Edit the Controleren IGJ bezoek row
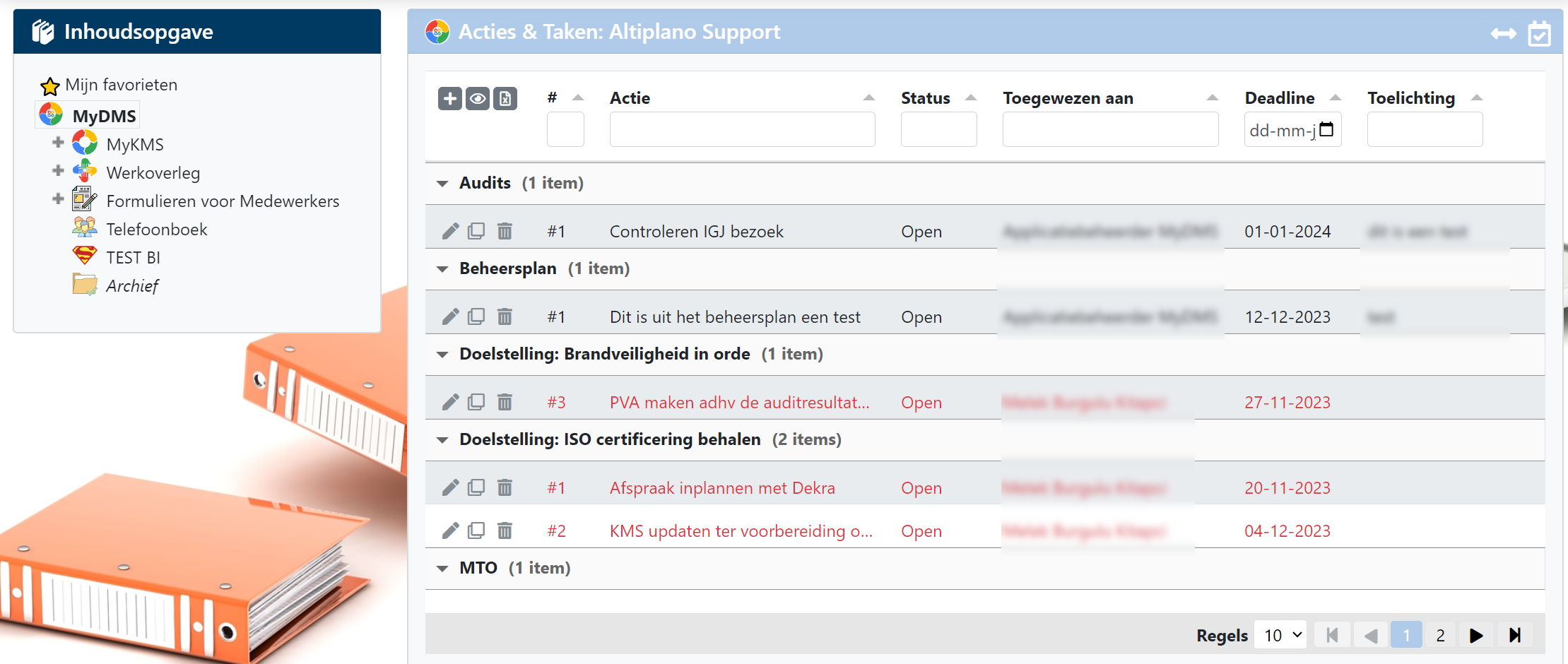This screenshot has width=1568, height=664. (x=450, y=231)
